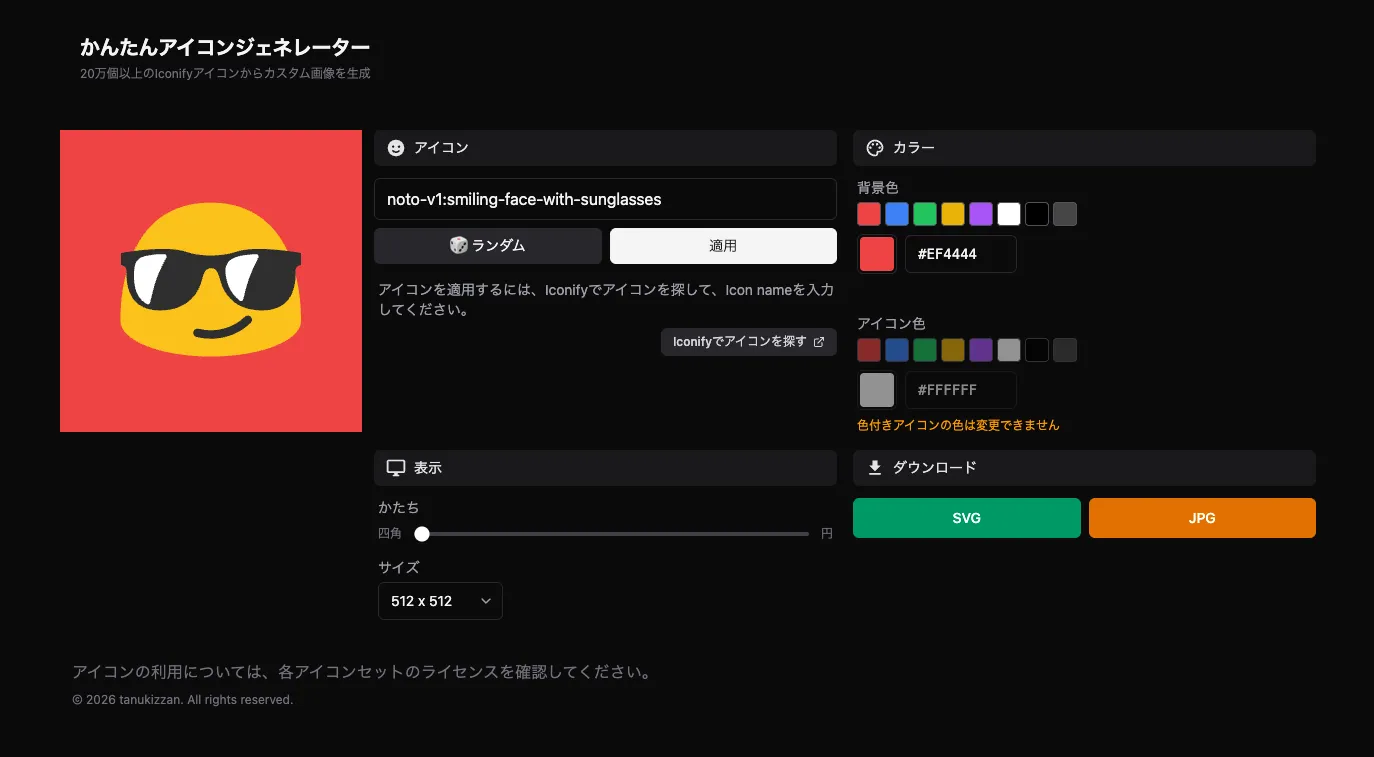Open Iconifyでアイコンを探す link
The width and height of the screenshot is (1374, 757).
click(748, 341)
